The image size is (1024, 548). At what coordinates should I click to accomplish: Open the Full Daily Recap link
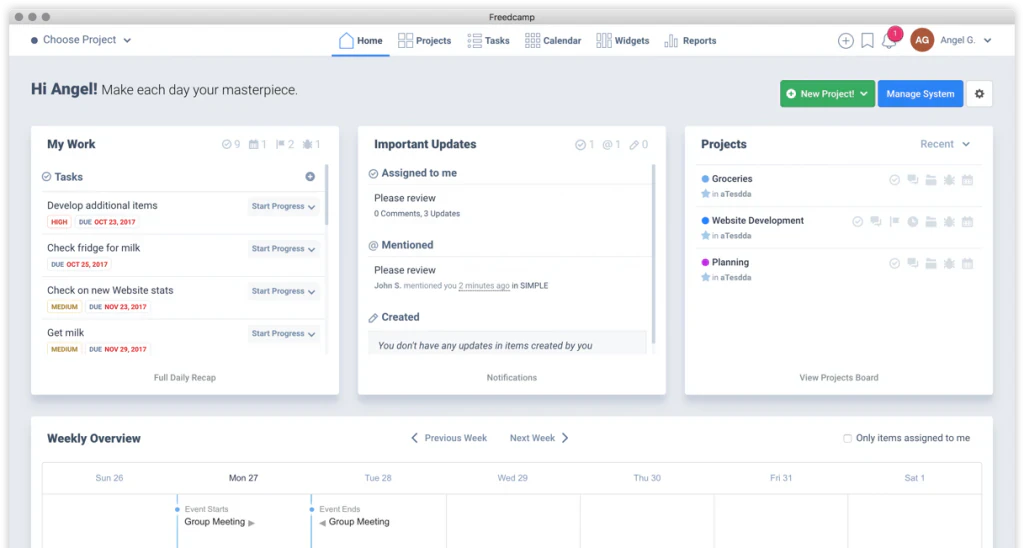coord(185,378)
